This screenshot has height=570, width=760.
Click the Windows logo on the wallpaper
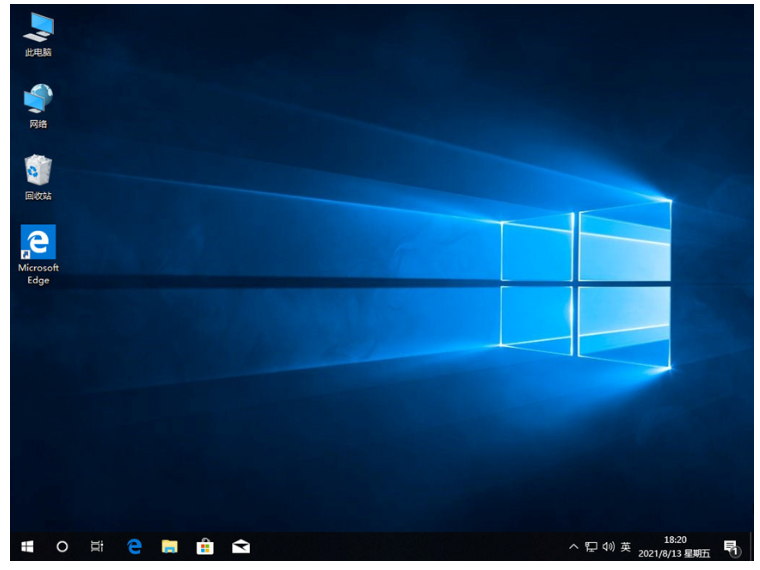tap(585, 285)
